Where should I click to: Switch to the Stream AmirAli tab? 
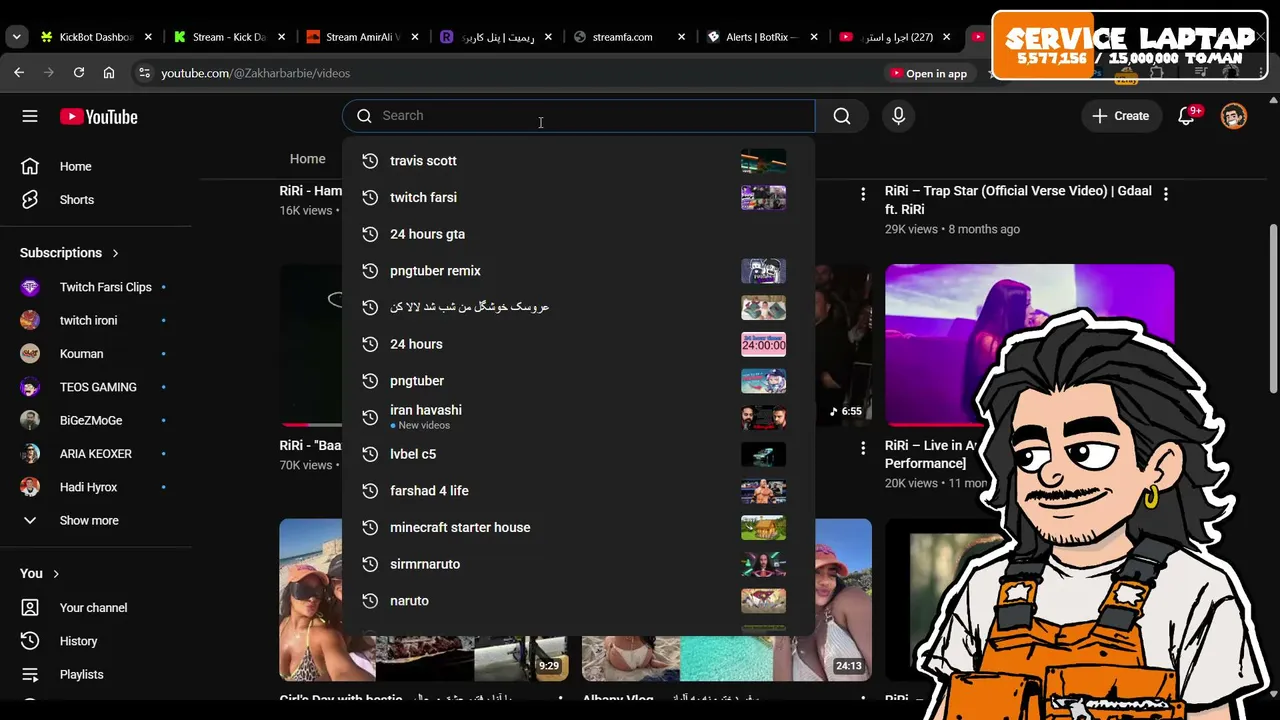point(362,37)
